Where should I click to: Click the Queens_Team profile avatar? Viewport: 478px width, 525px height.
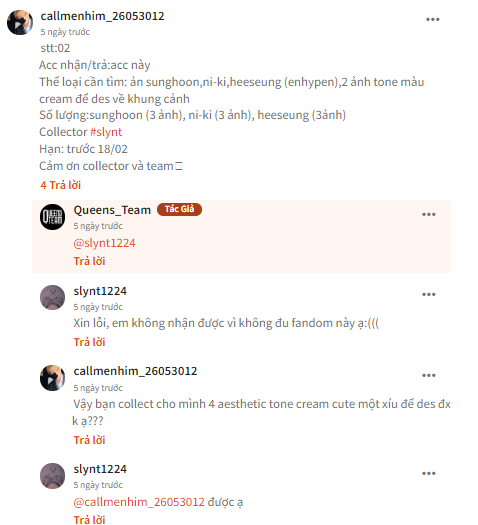53,217
